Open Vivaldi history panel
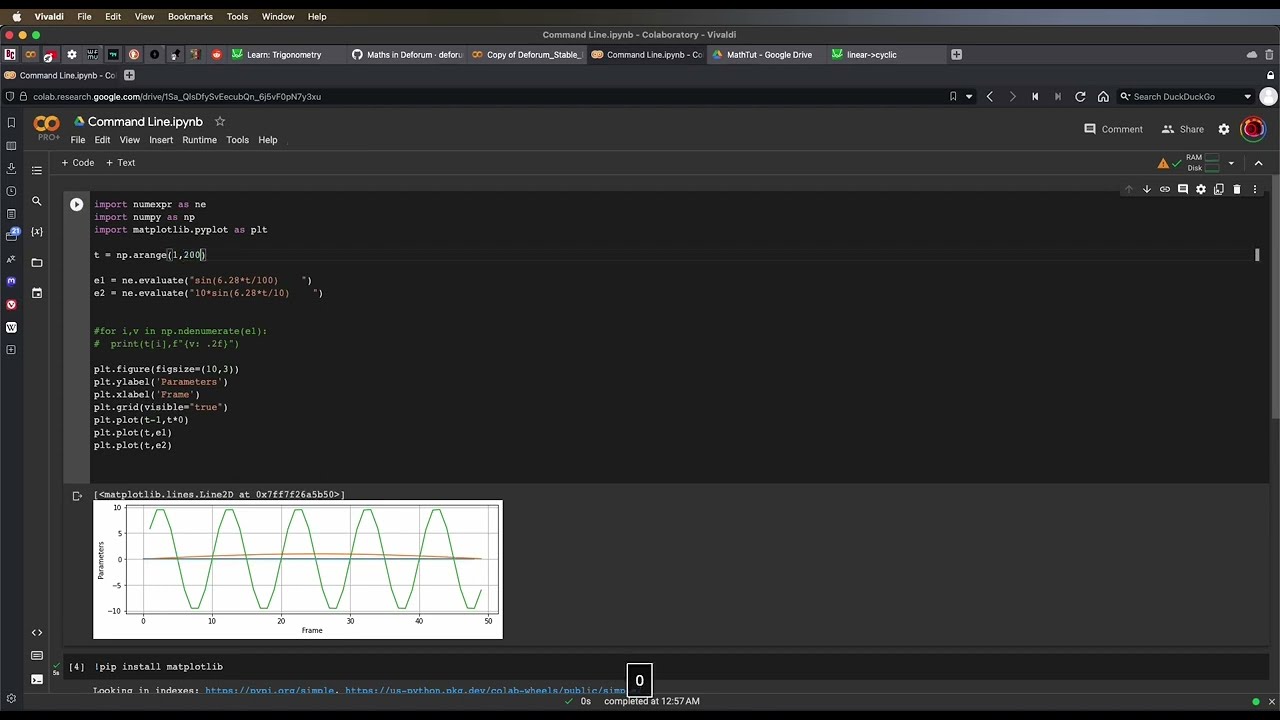Viewport: 1280px width, 720px height. point(11,191)
